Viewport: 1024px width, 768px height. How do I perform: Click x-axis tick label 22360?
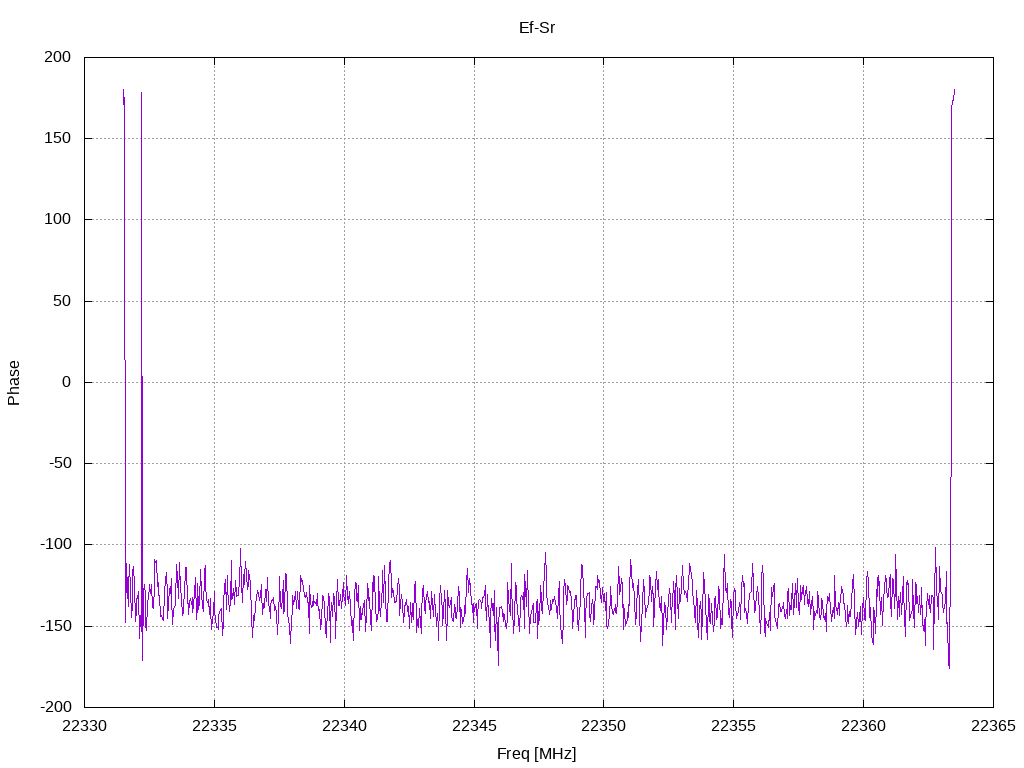[863, 726]
